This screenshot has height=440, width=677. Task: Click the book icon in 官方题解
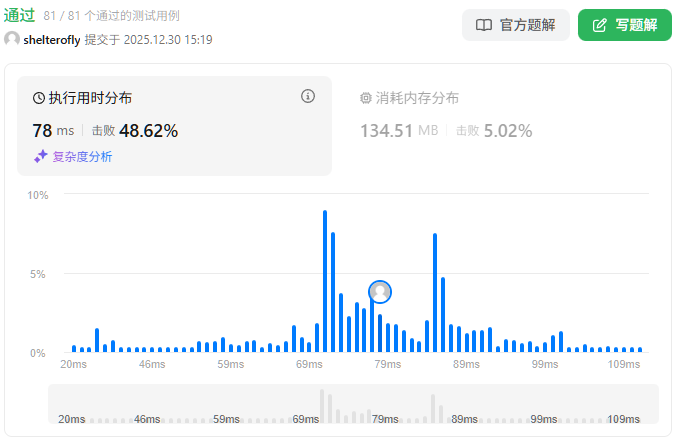click(484, 25)
